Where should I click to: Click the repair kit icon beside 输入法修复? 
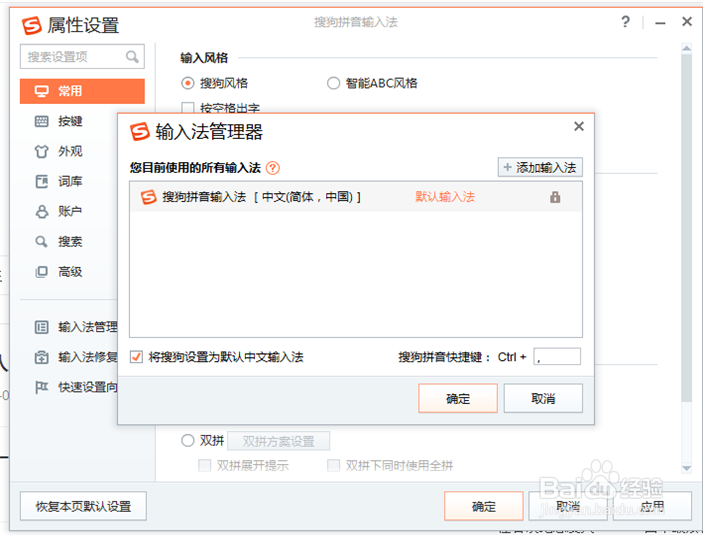tap(41, 357)
